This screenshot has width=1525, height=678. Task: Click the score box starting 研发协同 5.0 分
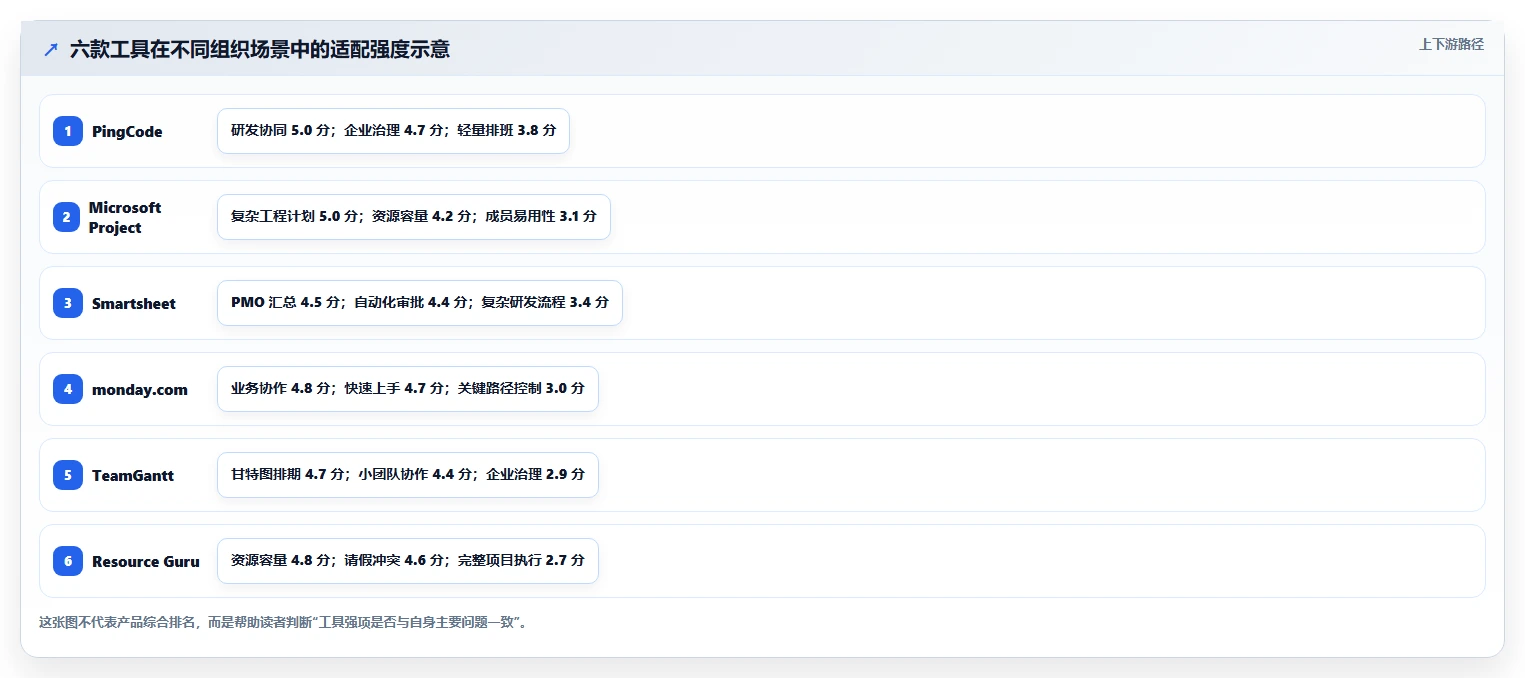coord(393,131)
